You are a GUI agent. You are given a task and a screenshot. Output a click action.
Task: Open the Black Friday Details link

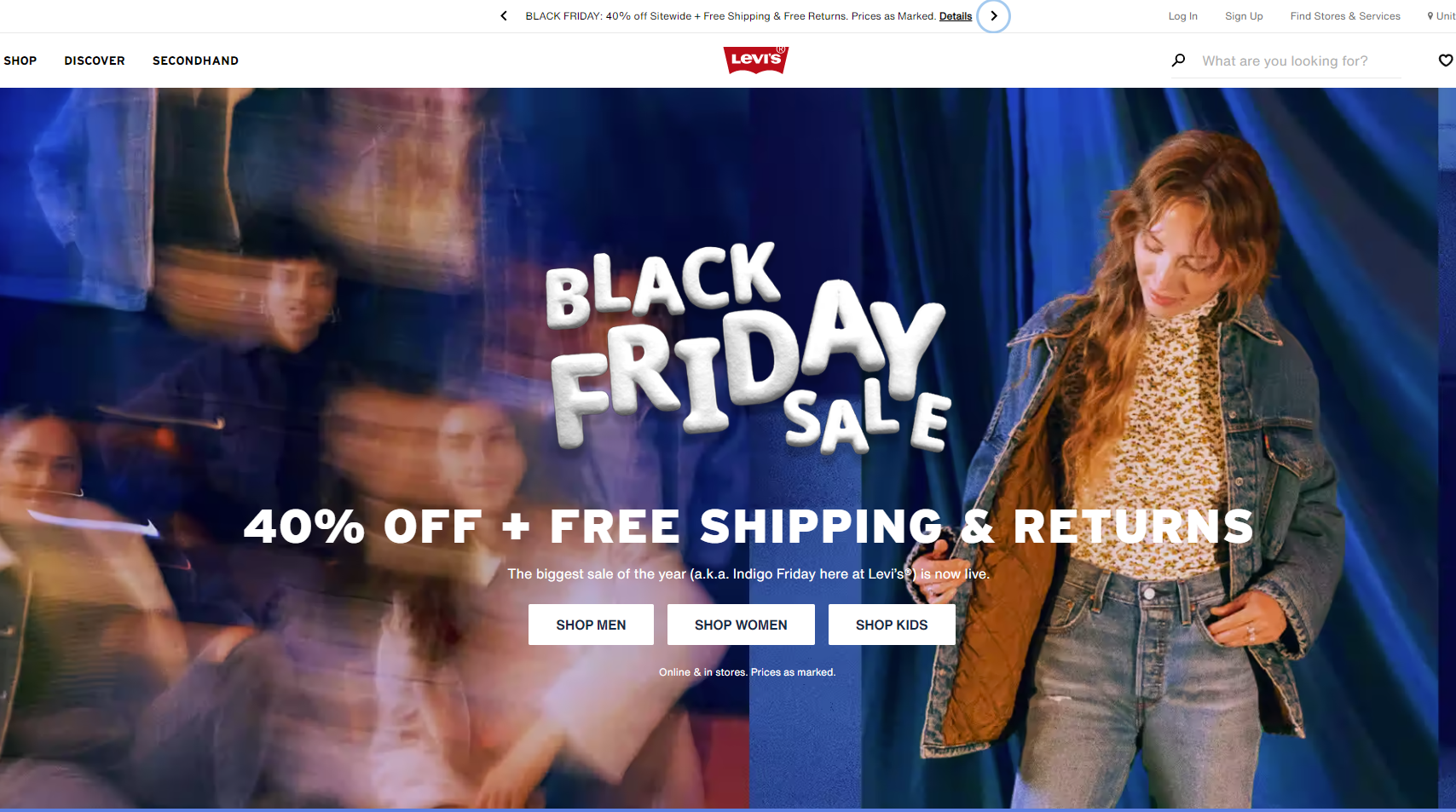(956, 16)
